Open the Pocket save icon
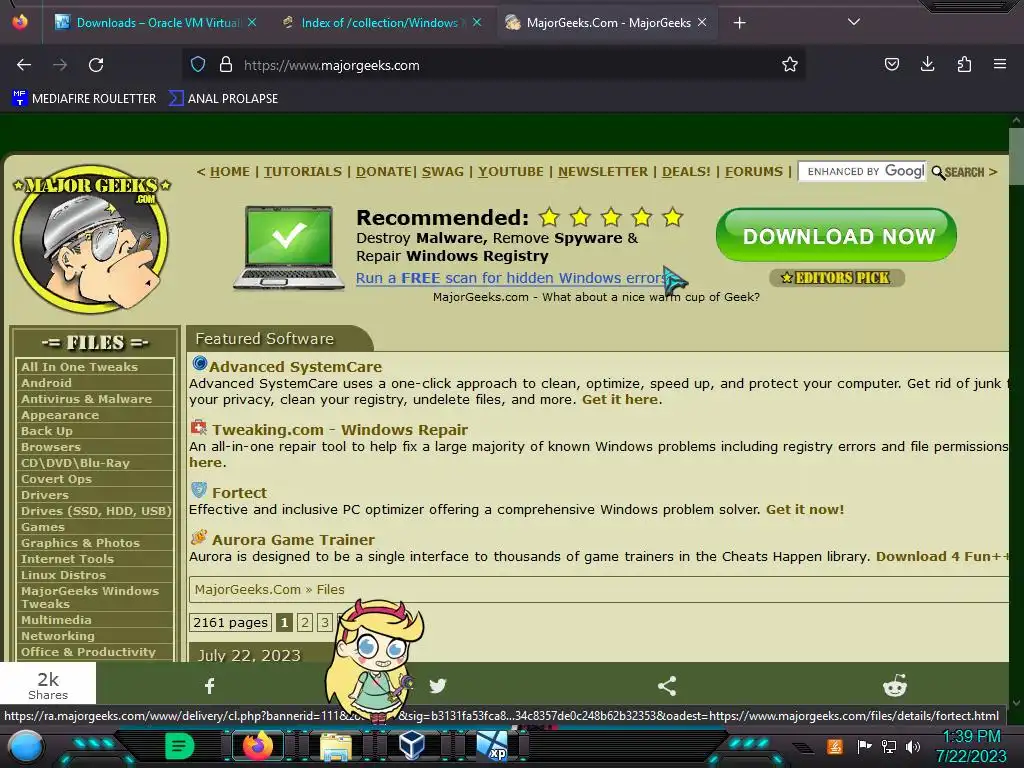The width and height of the screenshot is (1024, 768). point(891,65)
